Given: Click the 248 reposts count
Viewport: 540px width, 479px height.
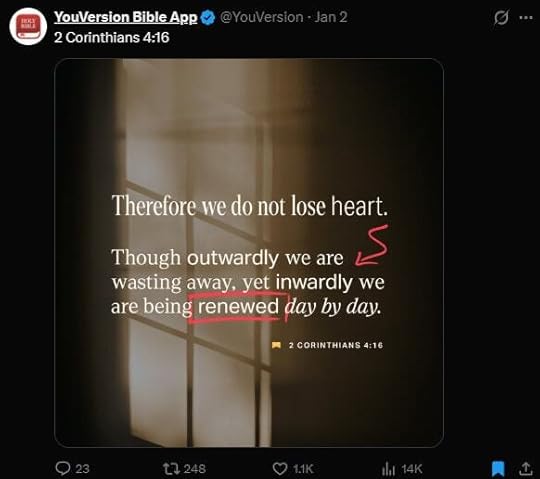Looking at the screenshot, I should (195, 469).
